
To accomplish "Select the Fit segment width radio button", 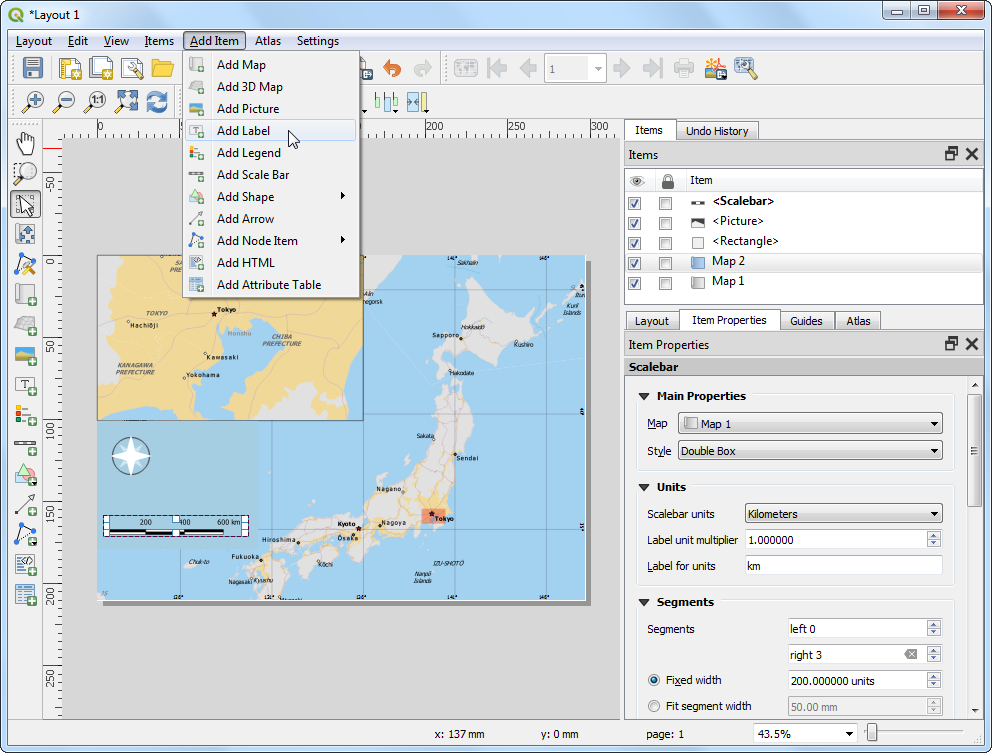I will coord(654,706).
